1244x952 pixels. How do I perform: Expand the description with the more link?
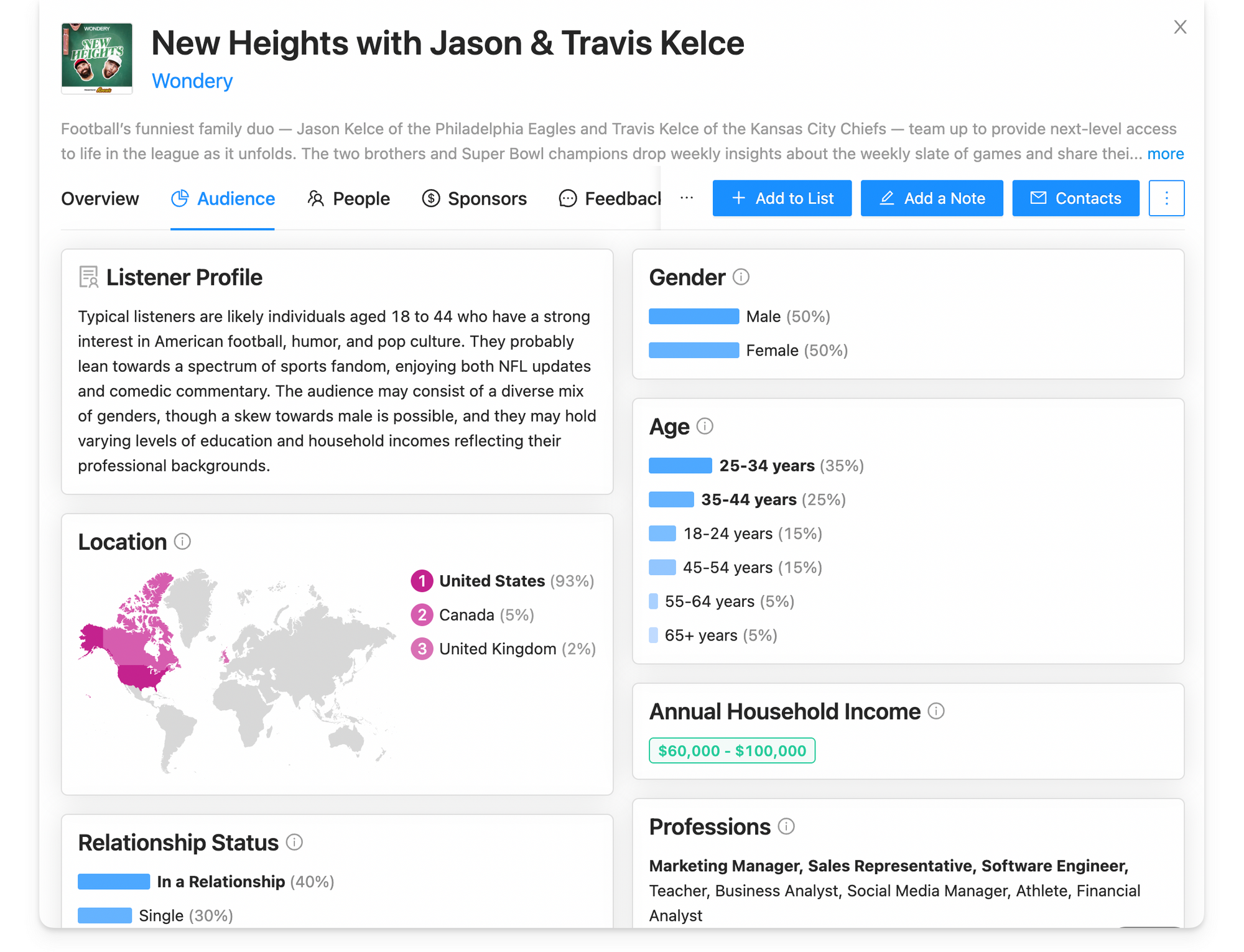click(1165, 154)
